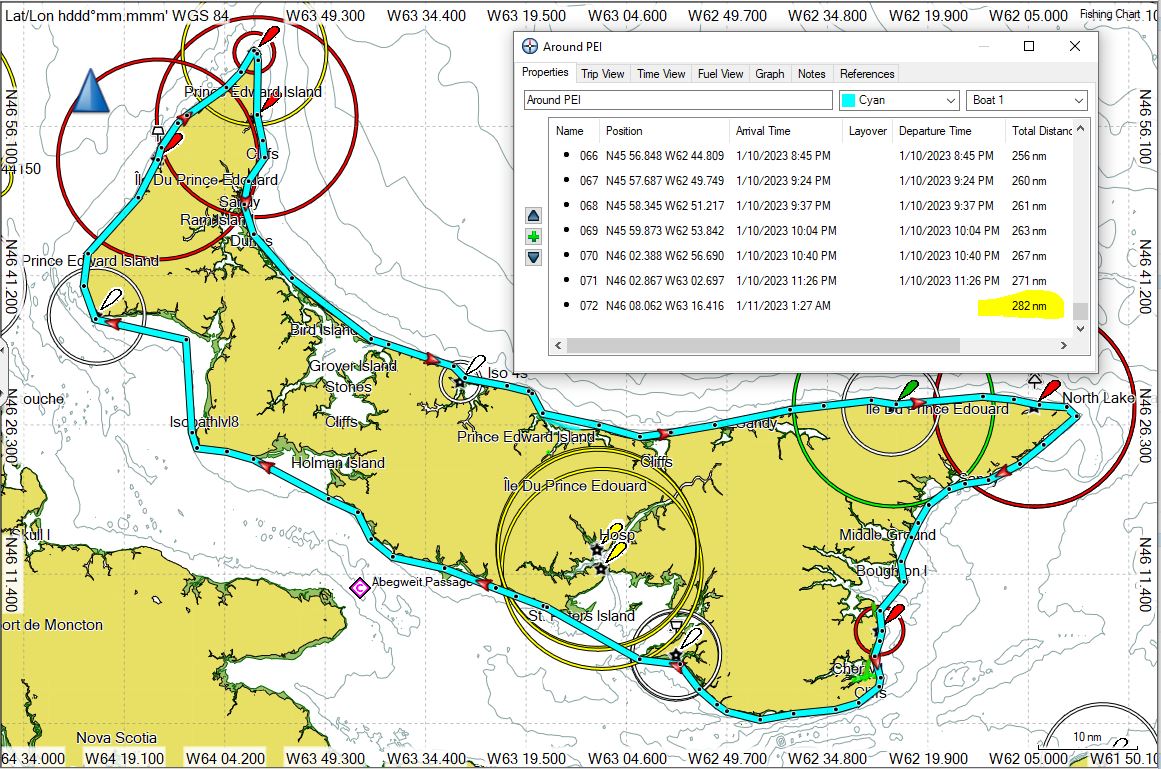Open the Cyan route color dropdown

[900, 100]
